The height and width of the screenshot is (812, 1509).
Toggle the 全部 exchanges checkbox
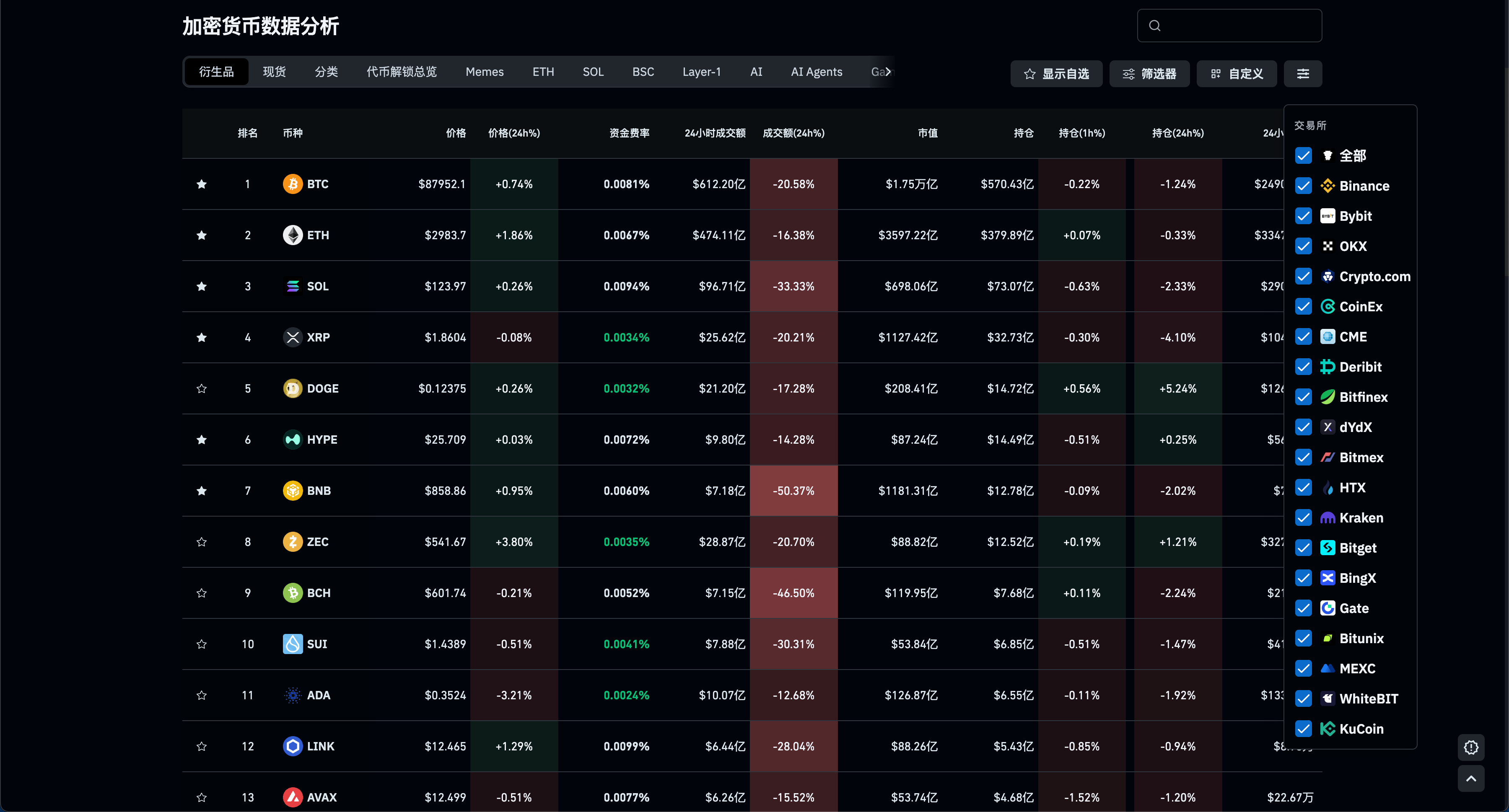[x=1303, y=156]
